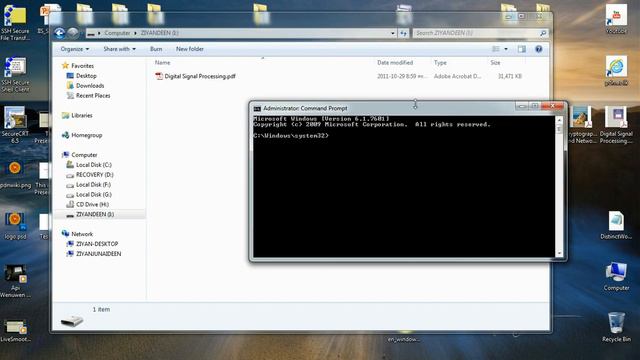Click Command Prompt scrollbar up arrow
The height and width of the screenshot is (360, 640).
point(559,120)
